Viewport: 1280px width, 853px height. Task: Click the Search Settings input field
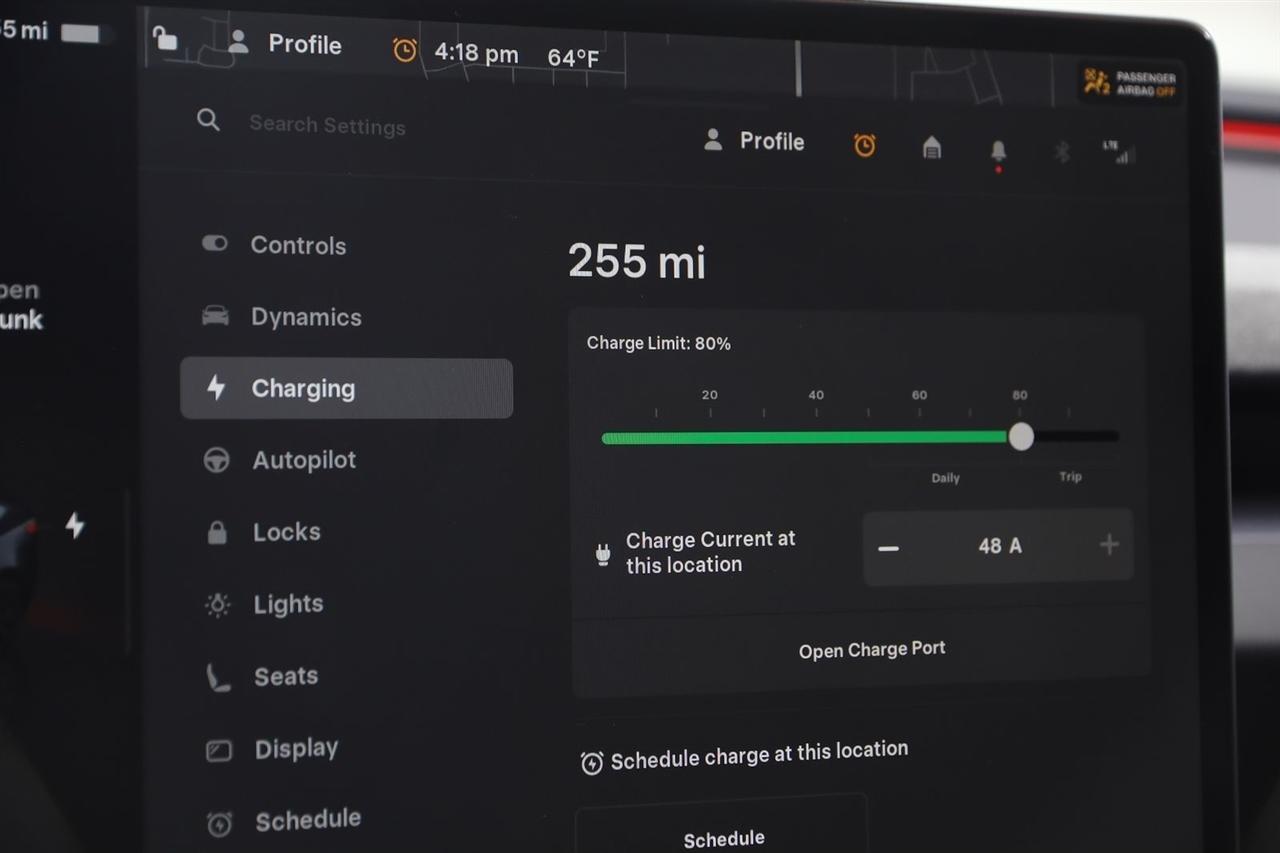click(327, 125)
